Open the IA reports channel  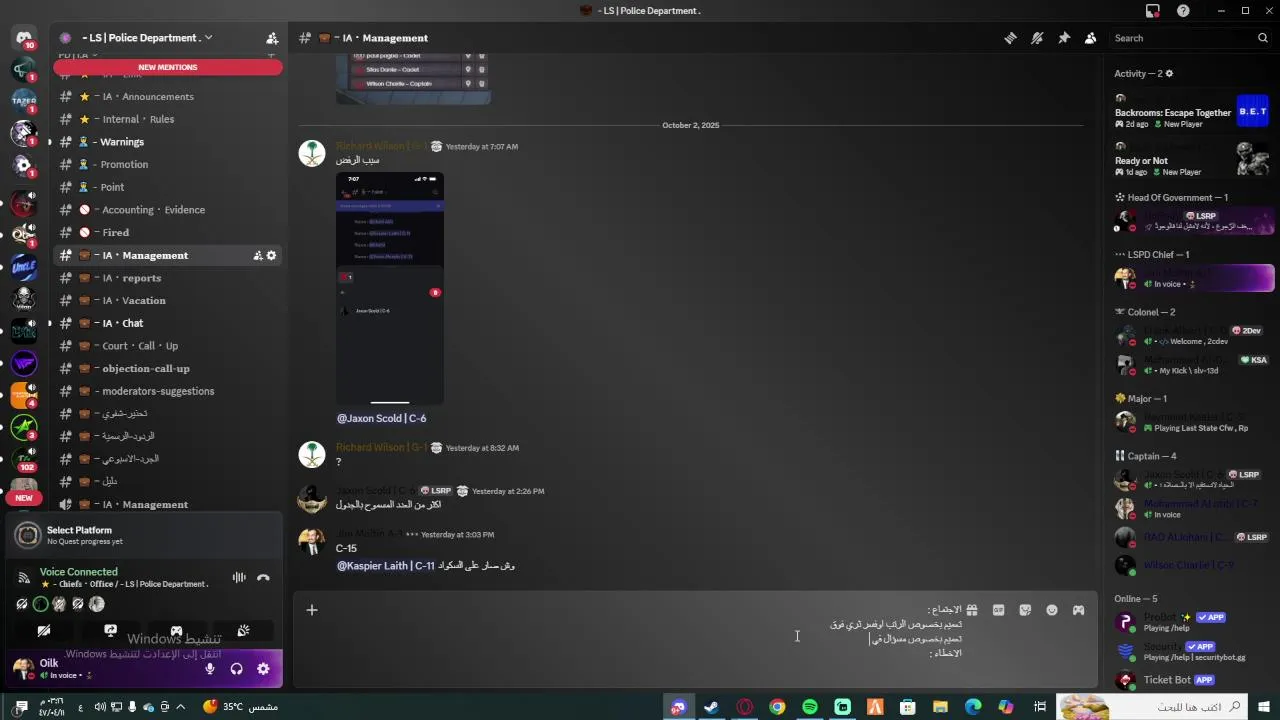168,278
